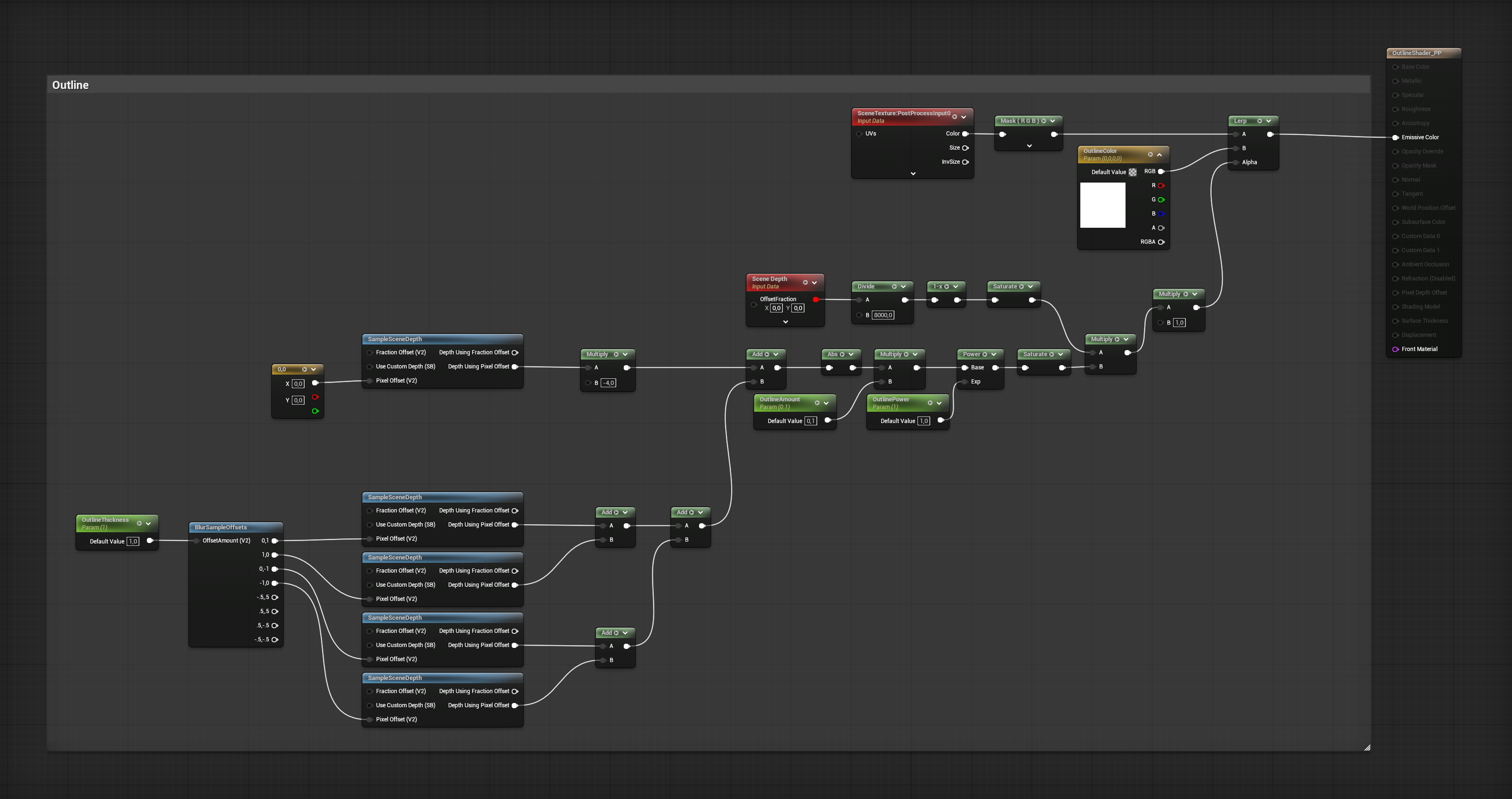Click the Lerp node Alpha input pin

click(1236, 162)
